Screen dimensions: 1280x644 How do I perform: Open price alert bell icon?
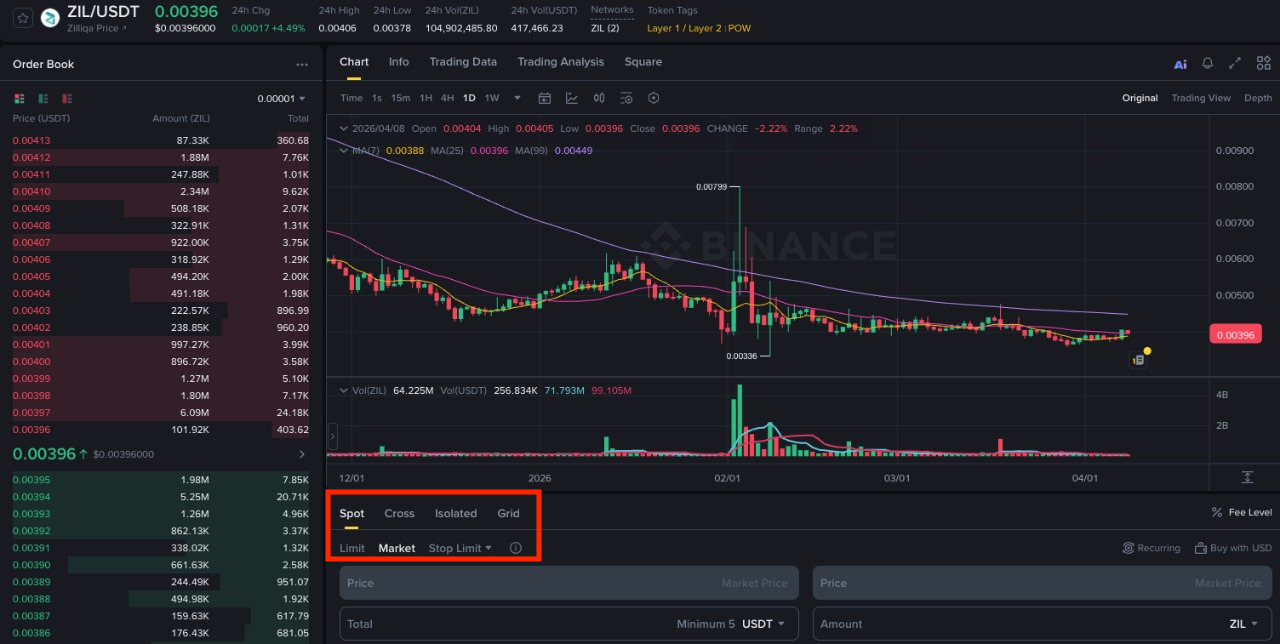pyautogui.click(x=1208, y=63)
